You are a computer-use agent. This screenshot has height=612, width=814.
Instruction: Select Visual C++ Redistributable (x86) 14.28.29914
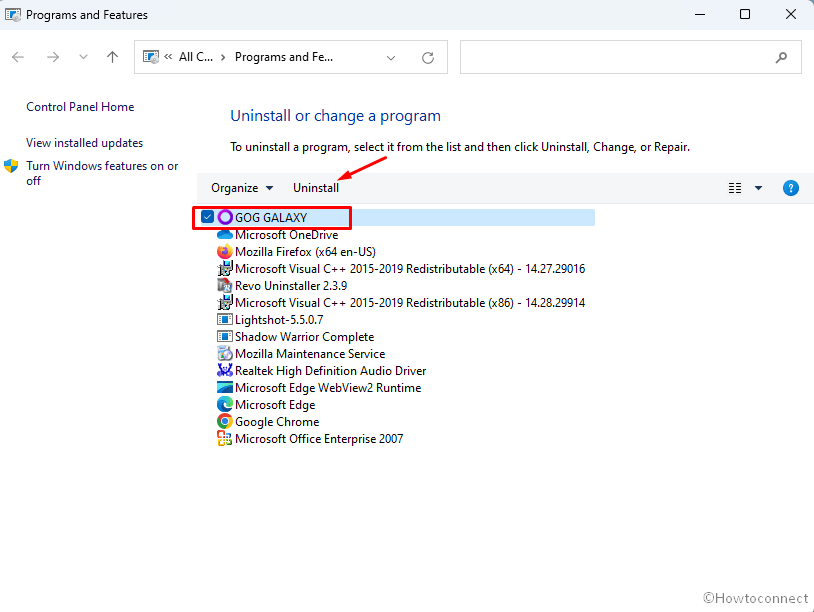410,303
